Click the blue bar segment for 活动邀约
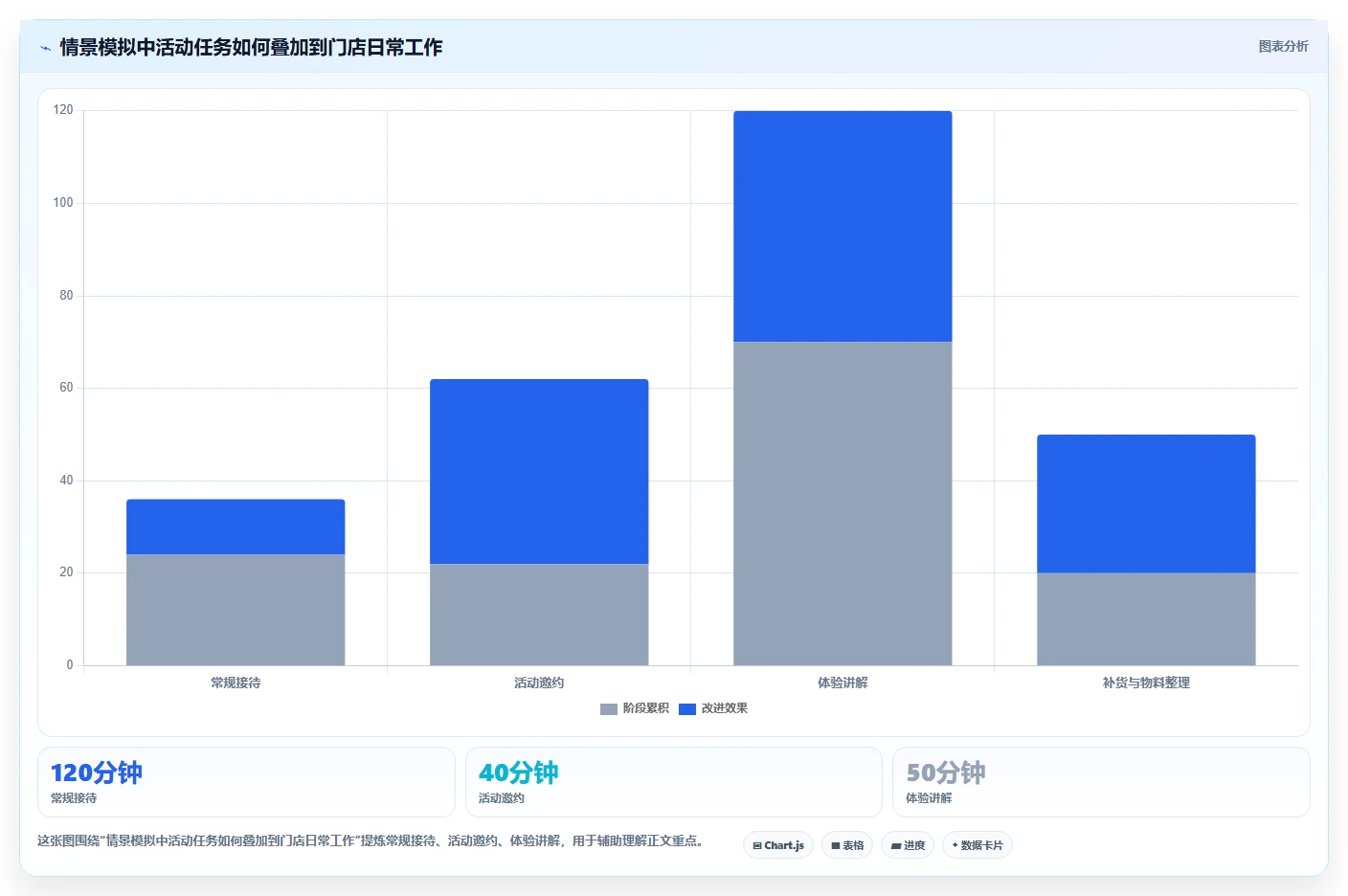This screenshot has height=896, width=1348. [x=539, y=471]
